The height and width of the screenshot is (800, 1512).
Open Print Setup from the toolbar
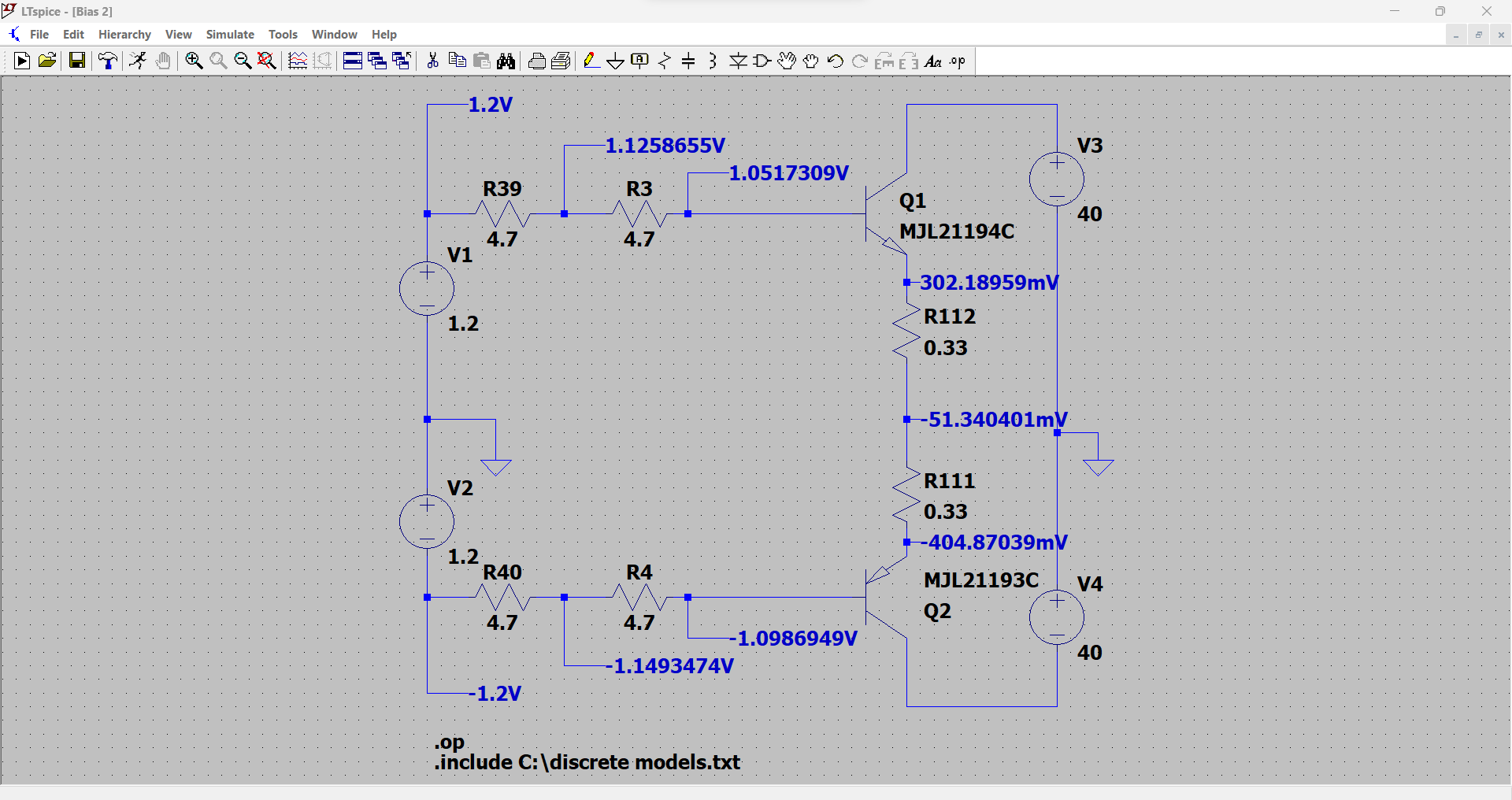tap(561, 61)
